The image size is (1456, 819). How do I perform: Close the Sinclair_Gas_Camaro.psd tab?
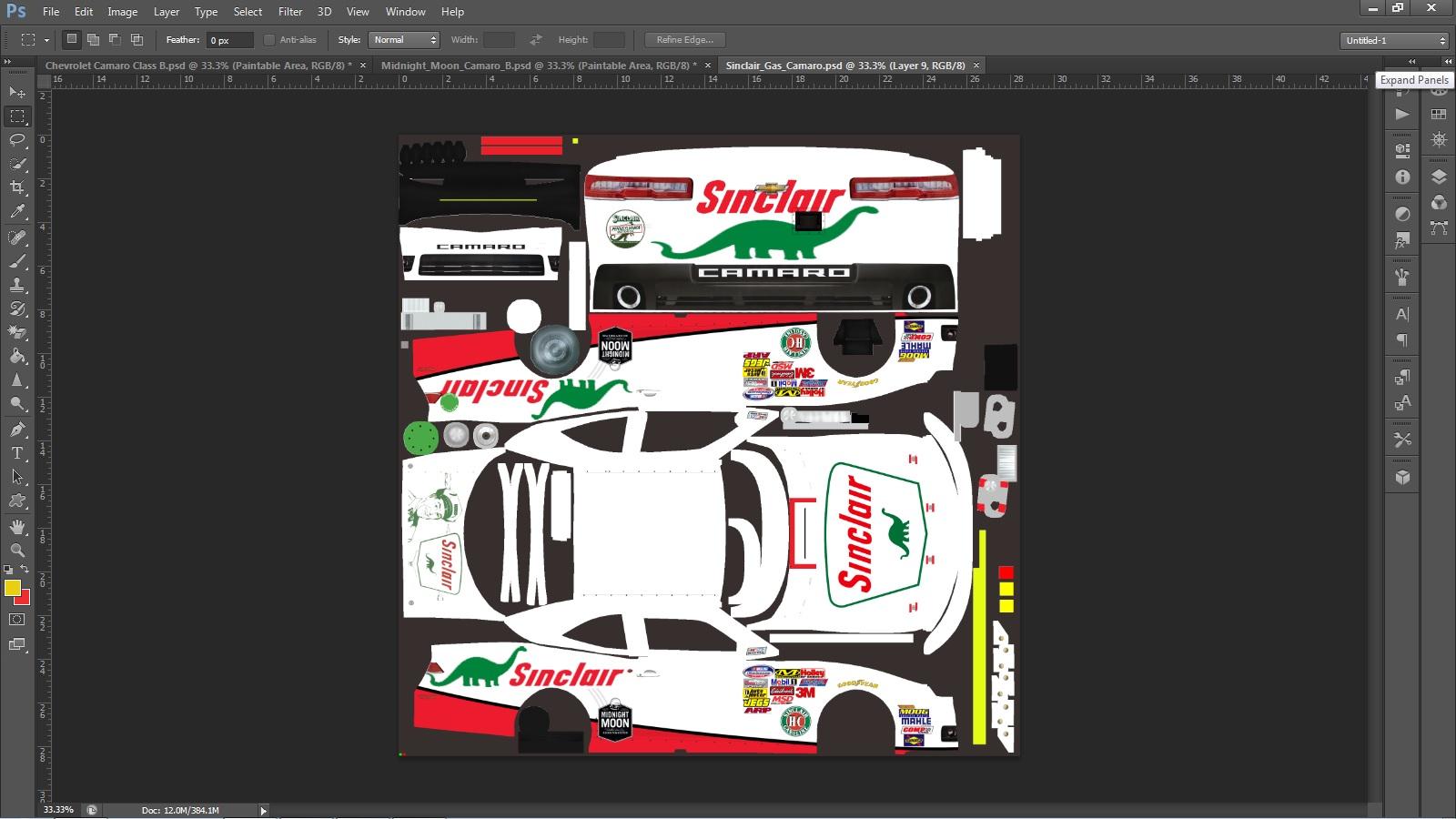click(976, 66)
